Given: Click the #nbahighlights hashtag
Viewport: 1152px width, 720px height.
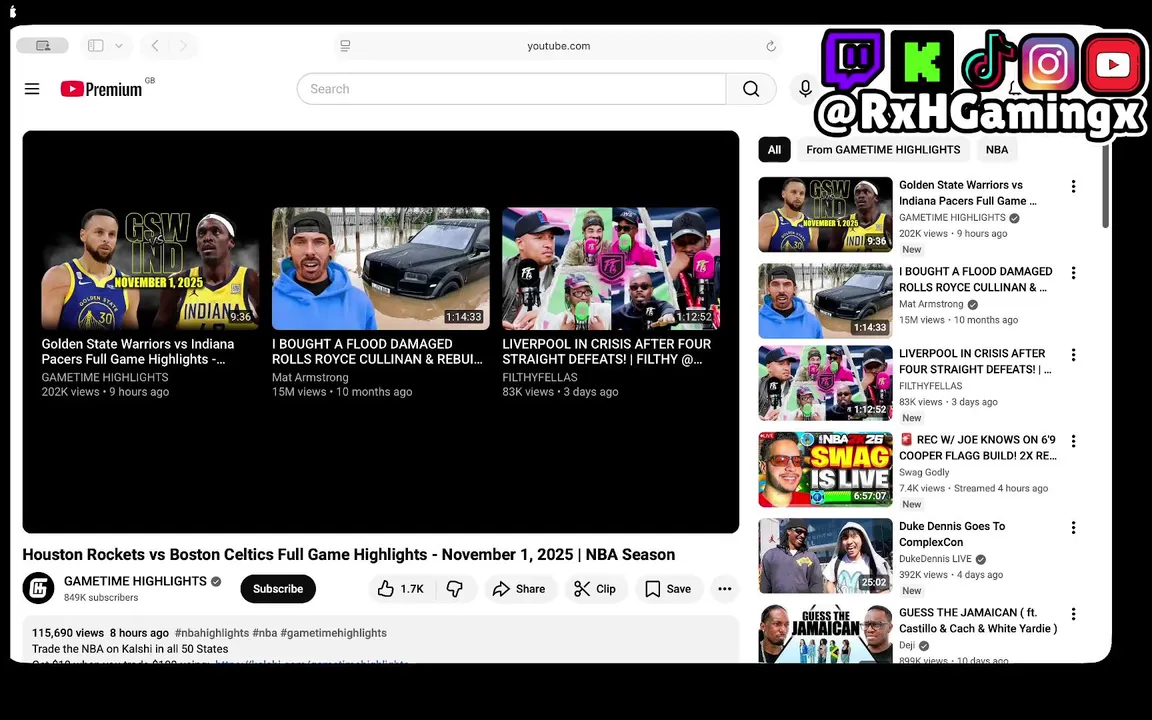Looking at the screenshot, I should [212, 633].
